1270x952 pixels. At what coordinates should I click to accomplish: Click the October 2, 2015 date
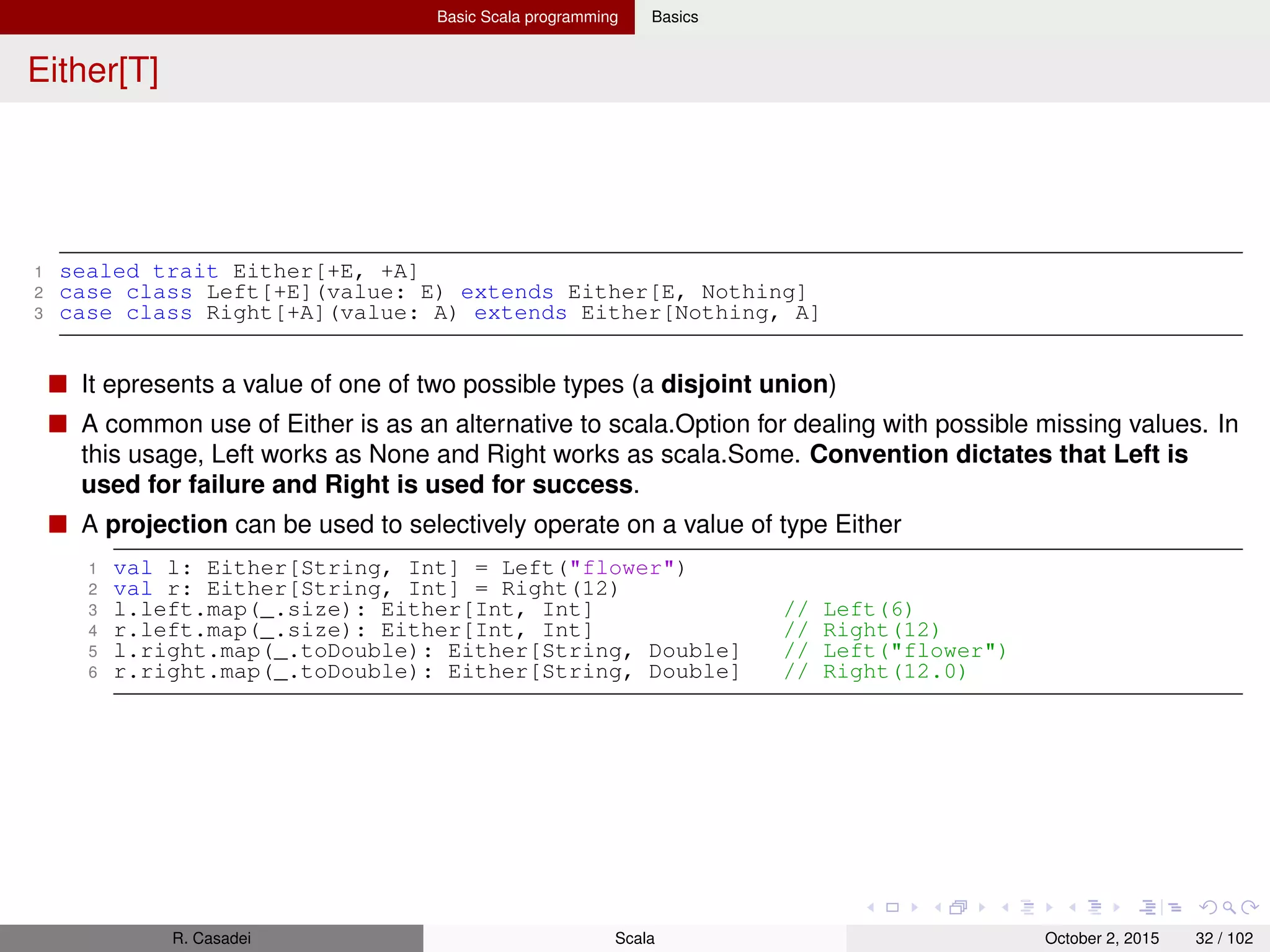[1102, 938]
